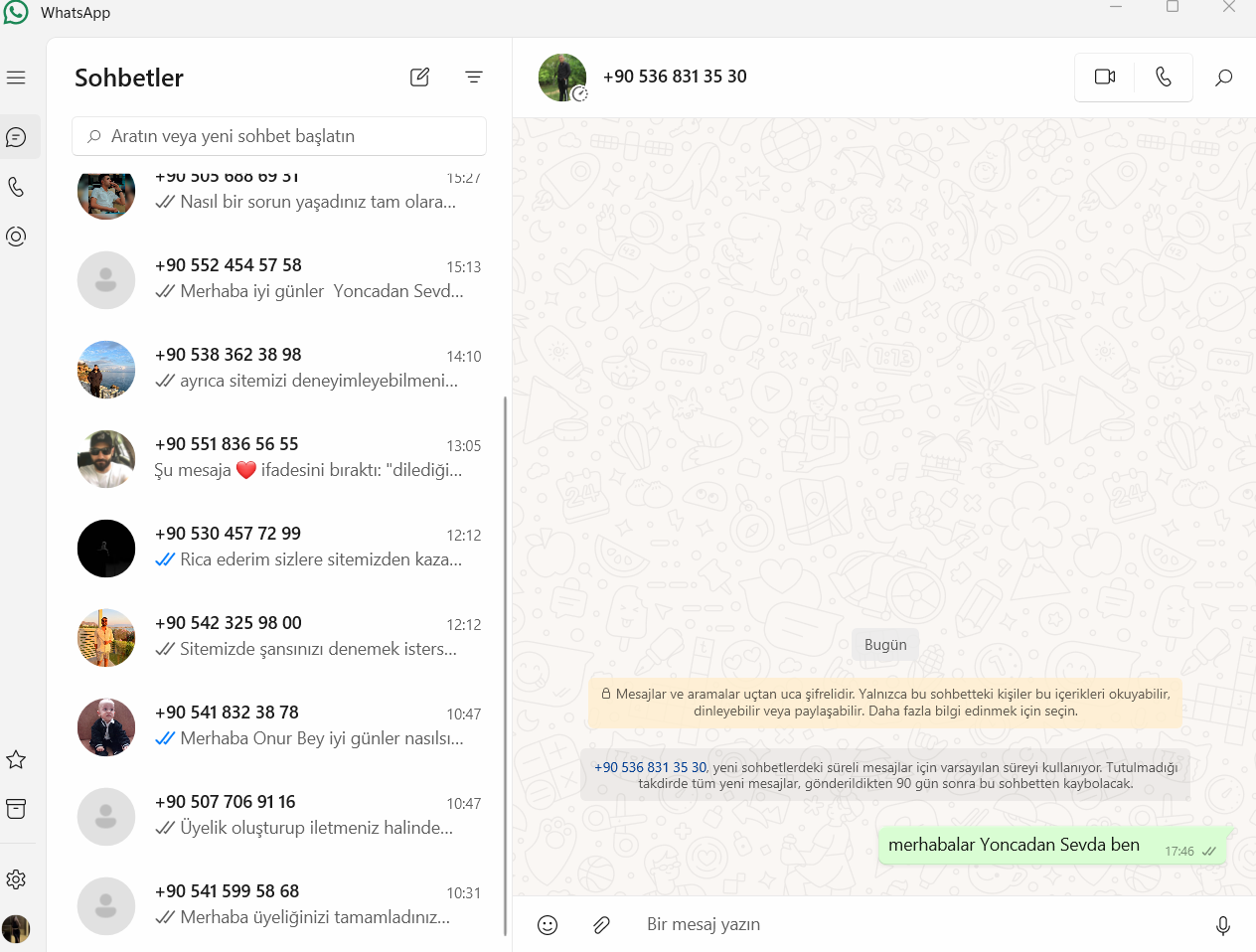Open the chat list filter menu

click(474, 78)
